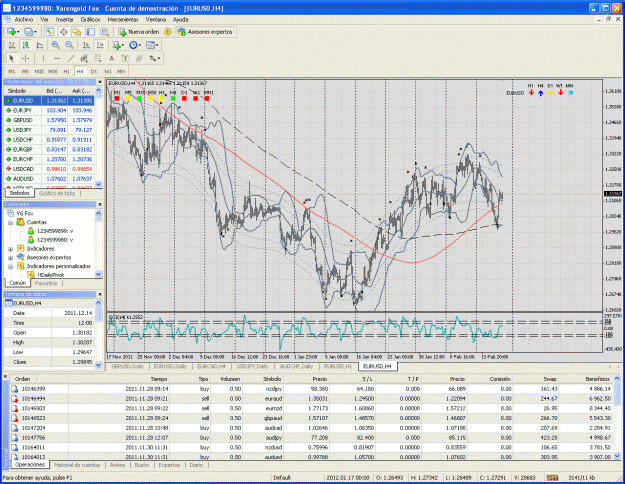Select the text label 'T' tool
Viewport: 625px width, 484px height.
tap(125, 59)
